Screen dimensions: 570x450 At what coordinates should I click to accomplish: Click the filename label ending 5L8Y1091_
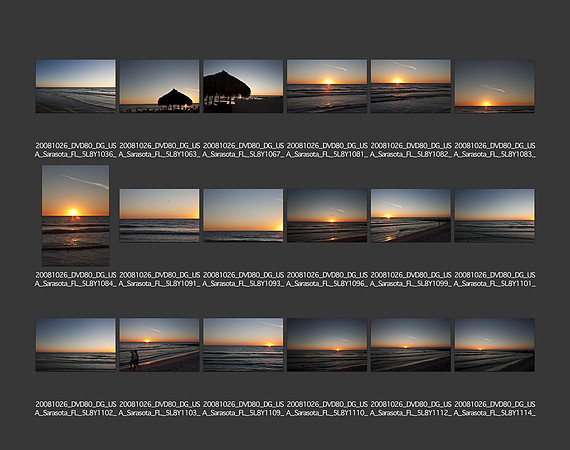pyautogui.click(x=159, y=279)
